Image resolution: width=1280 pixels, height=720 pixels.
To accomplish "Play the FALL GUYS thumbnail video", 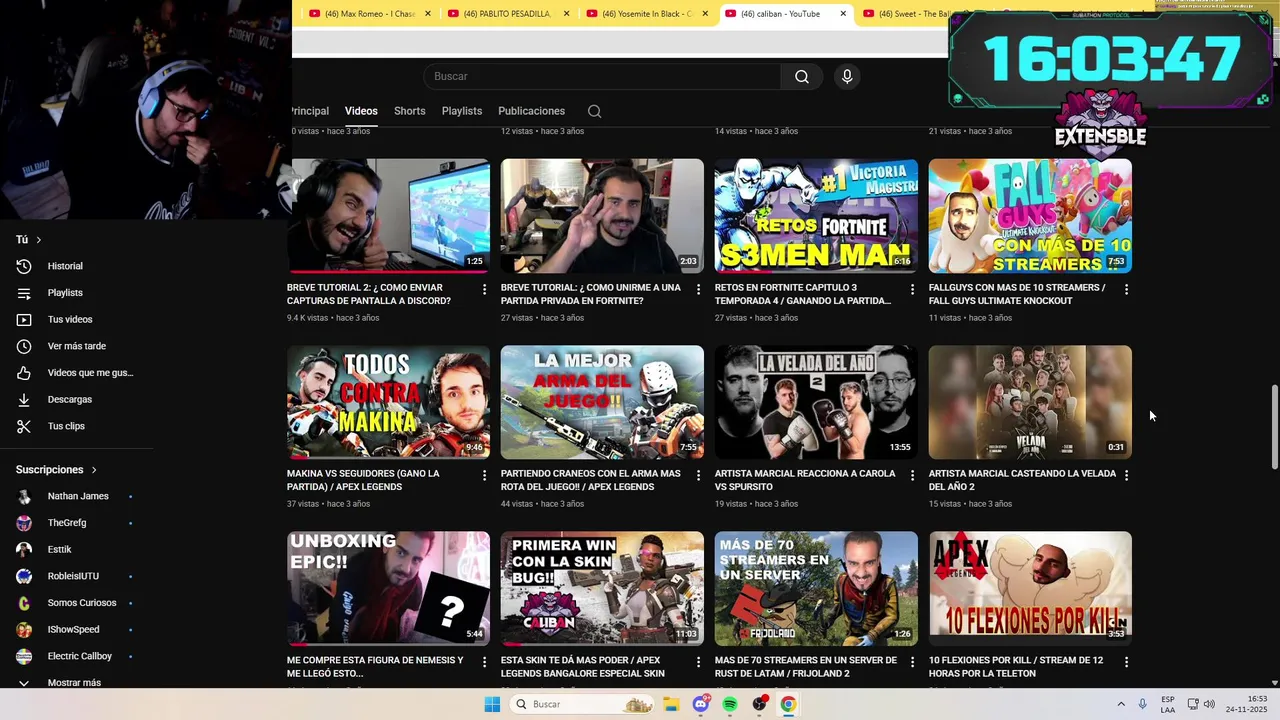I will [1030, 215].
